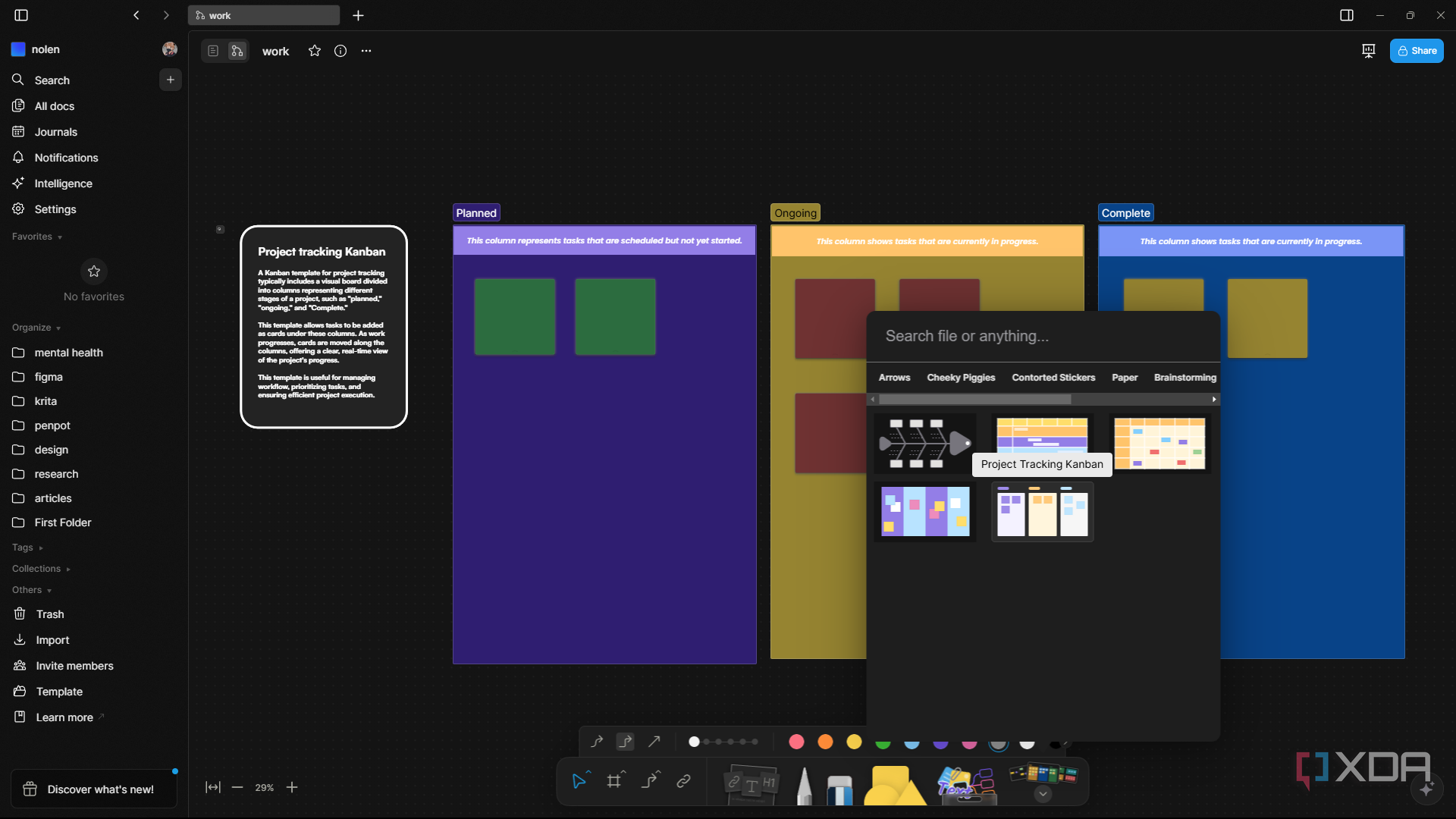
Task: Switch to page mode toggle
Action: point(213,51)
